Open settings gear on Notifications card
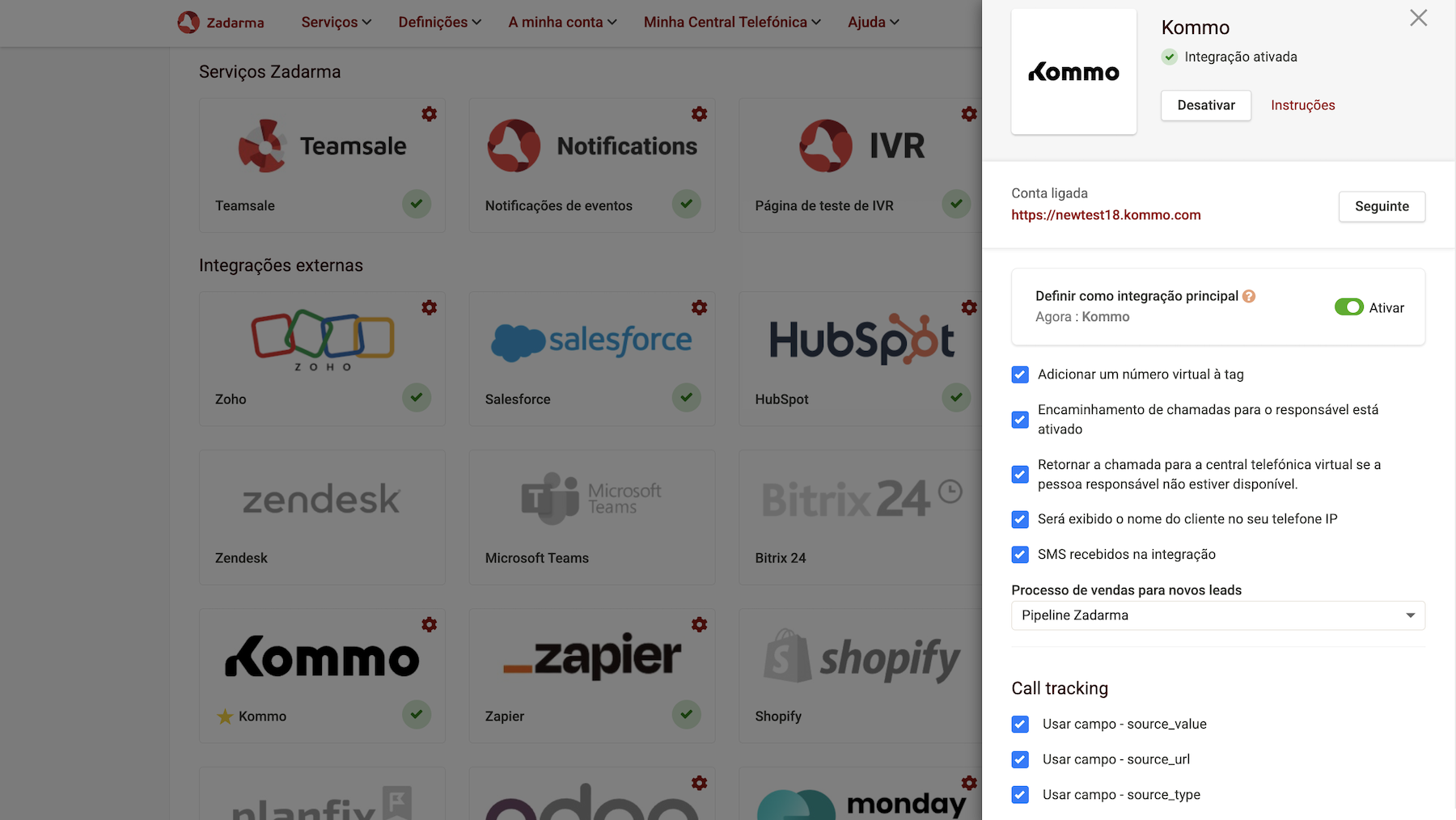Viewport: 1456px width, 820px height. pos(700,114)
